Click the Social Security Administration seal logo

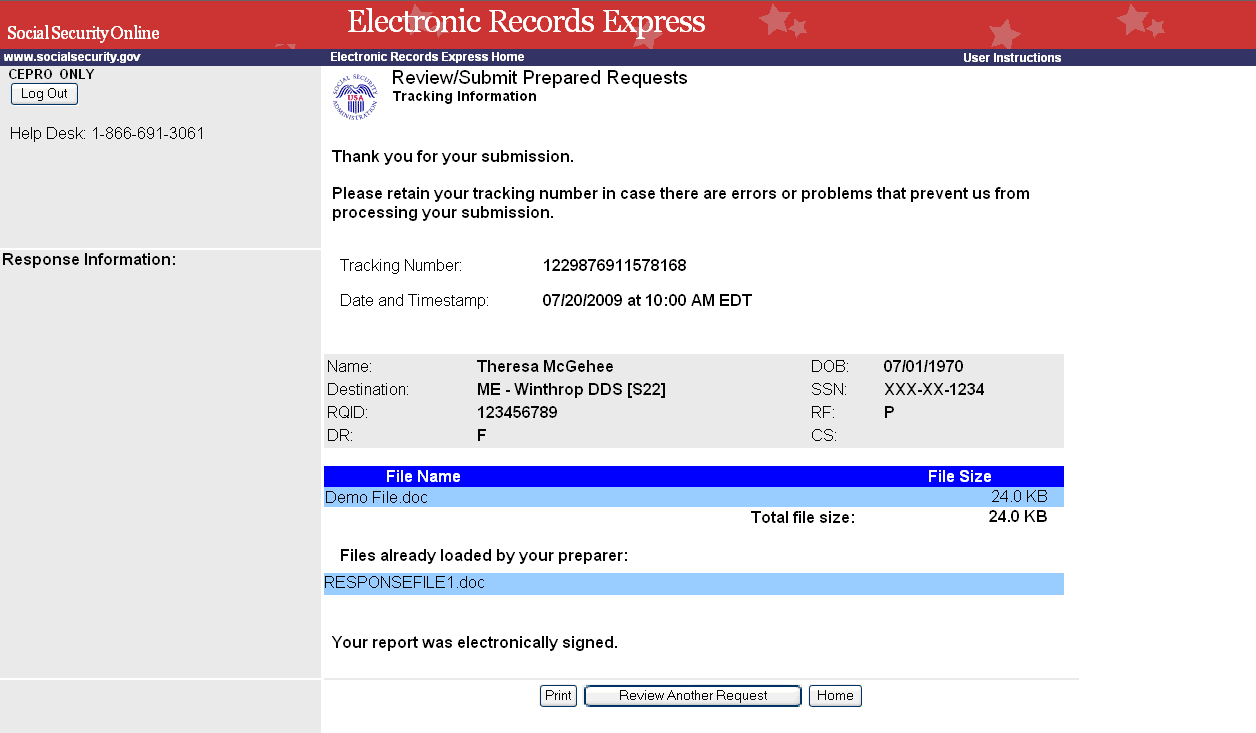click(x=355, y=97)
